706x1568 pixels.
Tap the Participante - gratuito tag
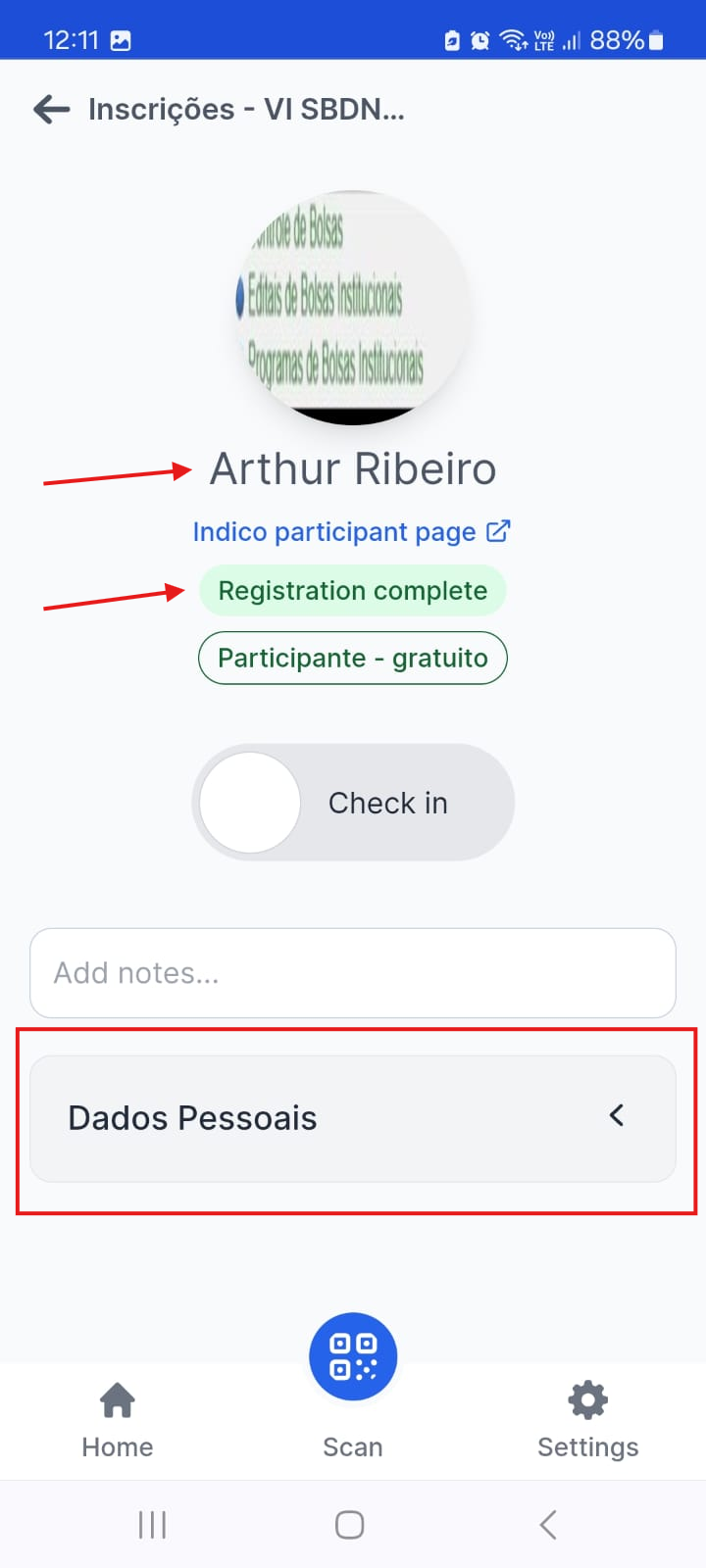tap(353, 658)
